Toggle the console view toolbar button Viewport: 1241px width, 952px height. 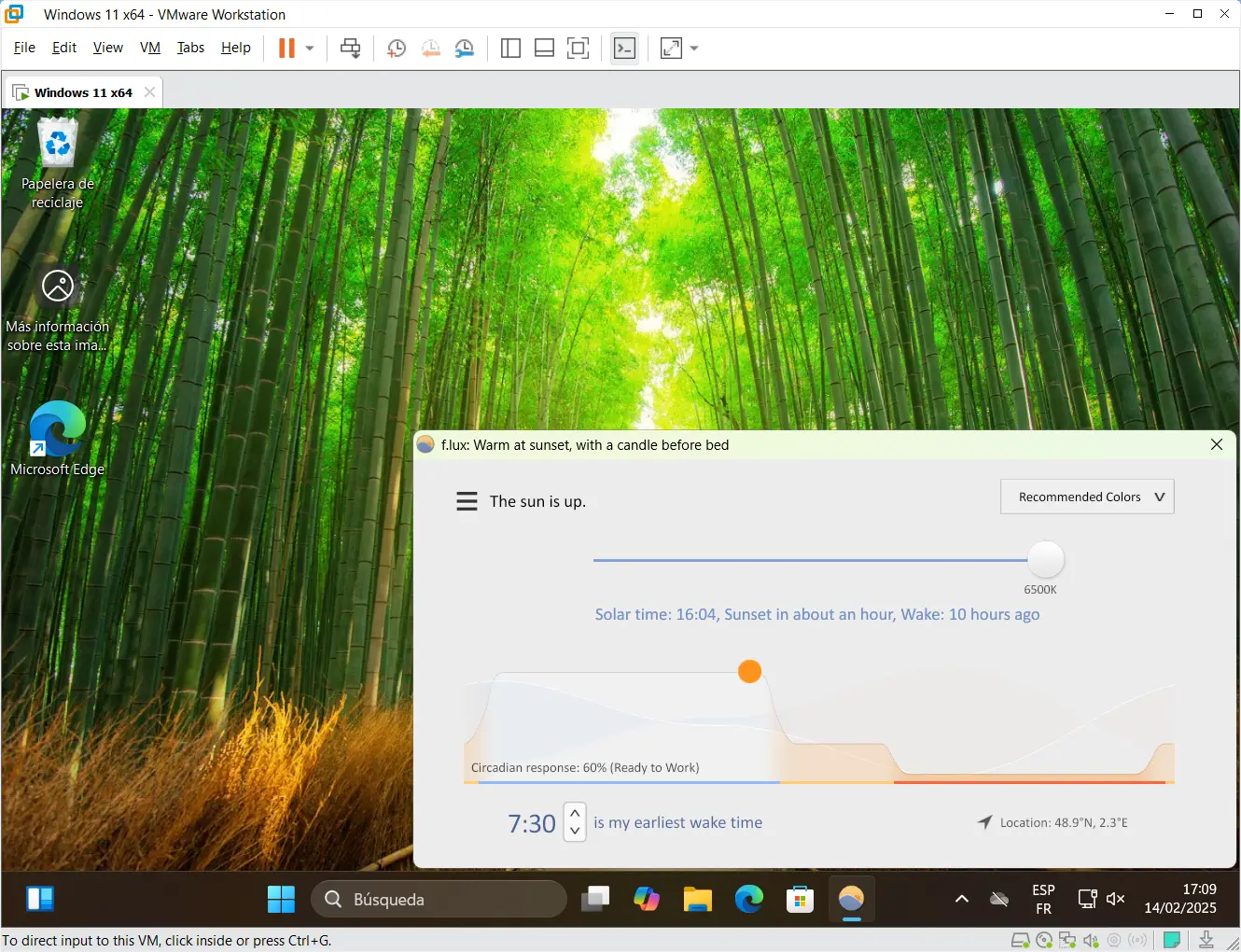click(625, 49)
